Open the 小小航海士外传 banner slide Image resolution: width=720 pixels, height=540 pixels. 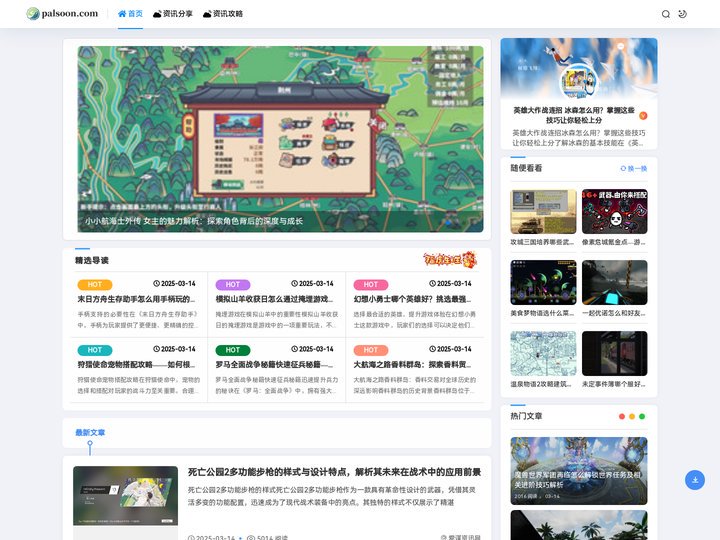point(280,139)
